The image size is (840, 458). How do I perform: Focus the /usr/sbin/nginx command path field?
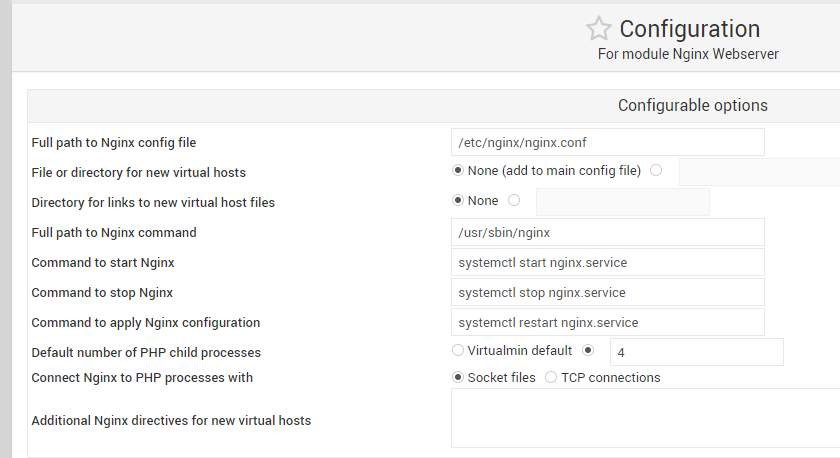[x=608, y=232]
